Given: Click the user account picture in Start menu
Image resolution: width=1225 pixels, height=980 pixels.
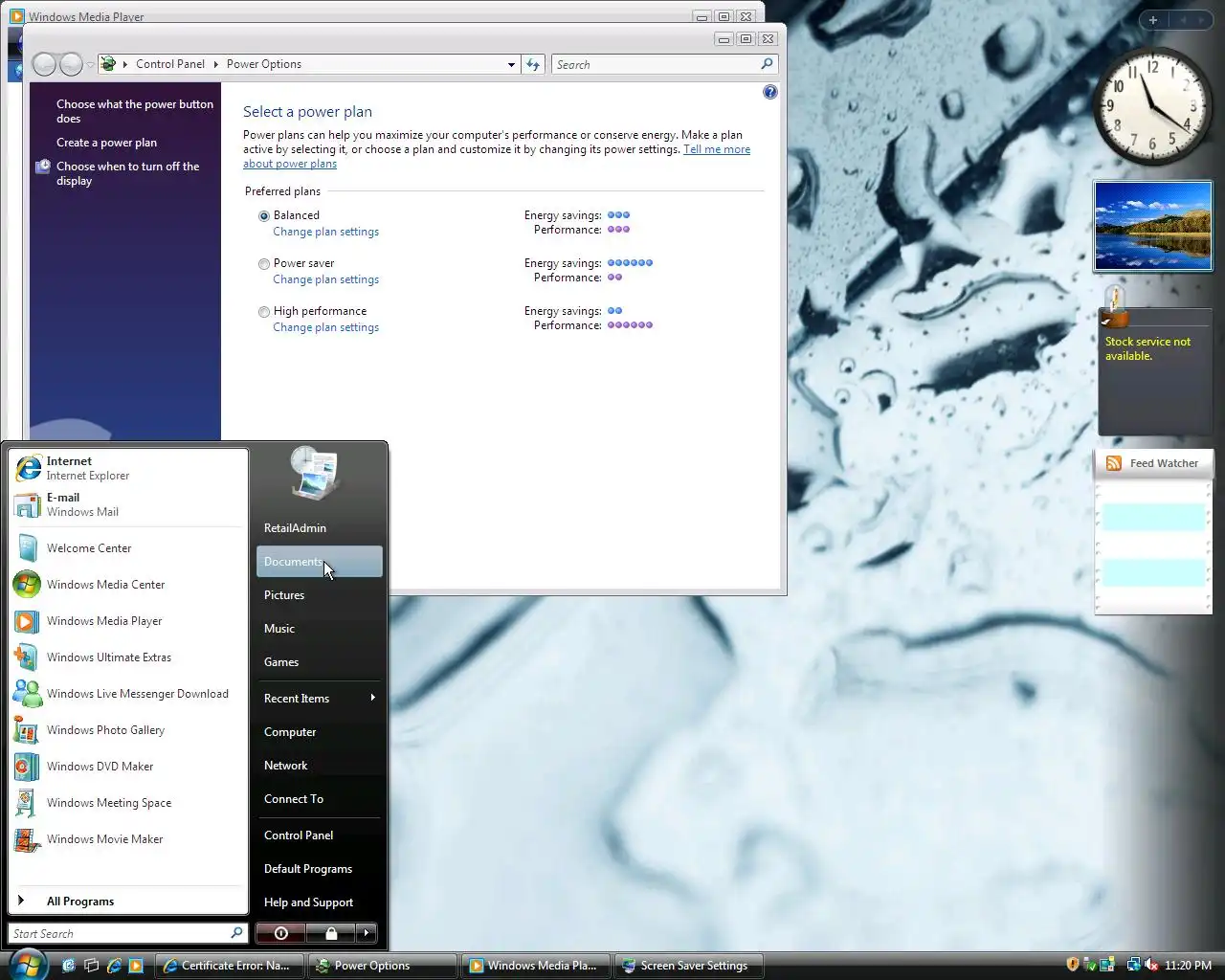Looking at the screenshot, I should tap(315, 473).
